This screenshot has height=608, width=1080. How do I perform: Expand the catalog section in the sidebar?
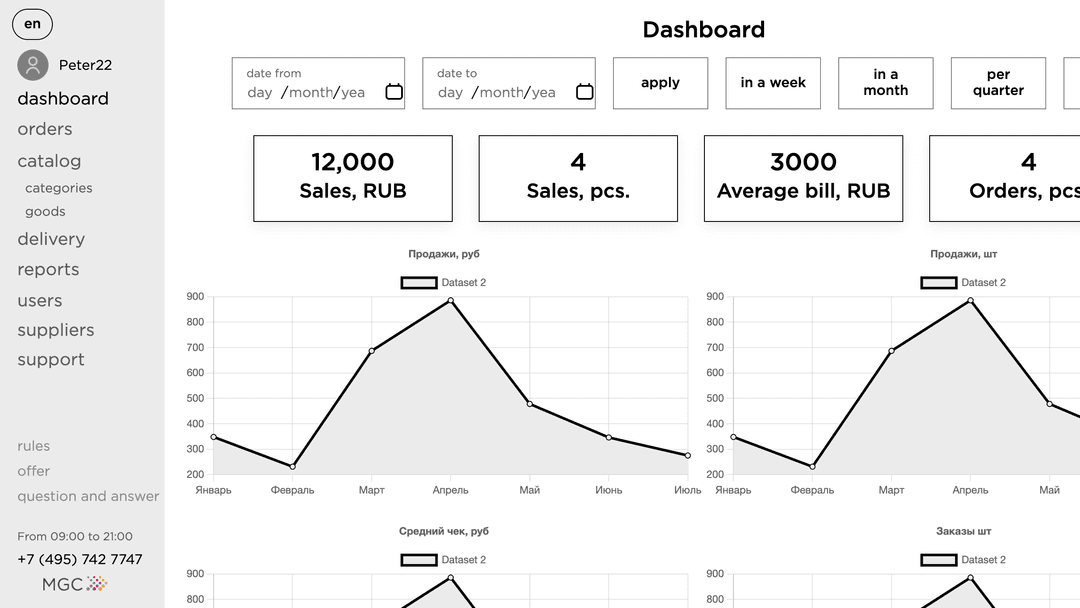(x=49, y=161)
